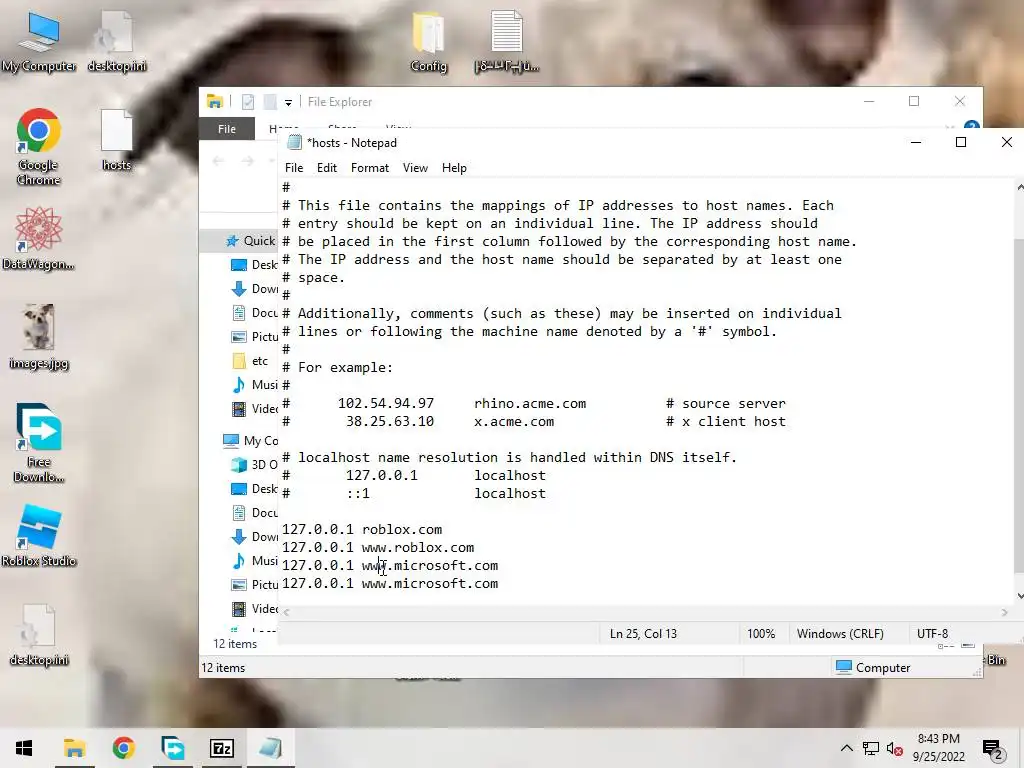Click 'Computer' in Explorer status bar
Image resolution: width=1024 pixels, height=768 pixels.
point(873,667)
